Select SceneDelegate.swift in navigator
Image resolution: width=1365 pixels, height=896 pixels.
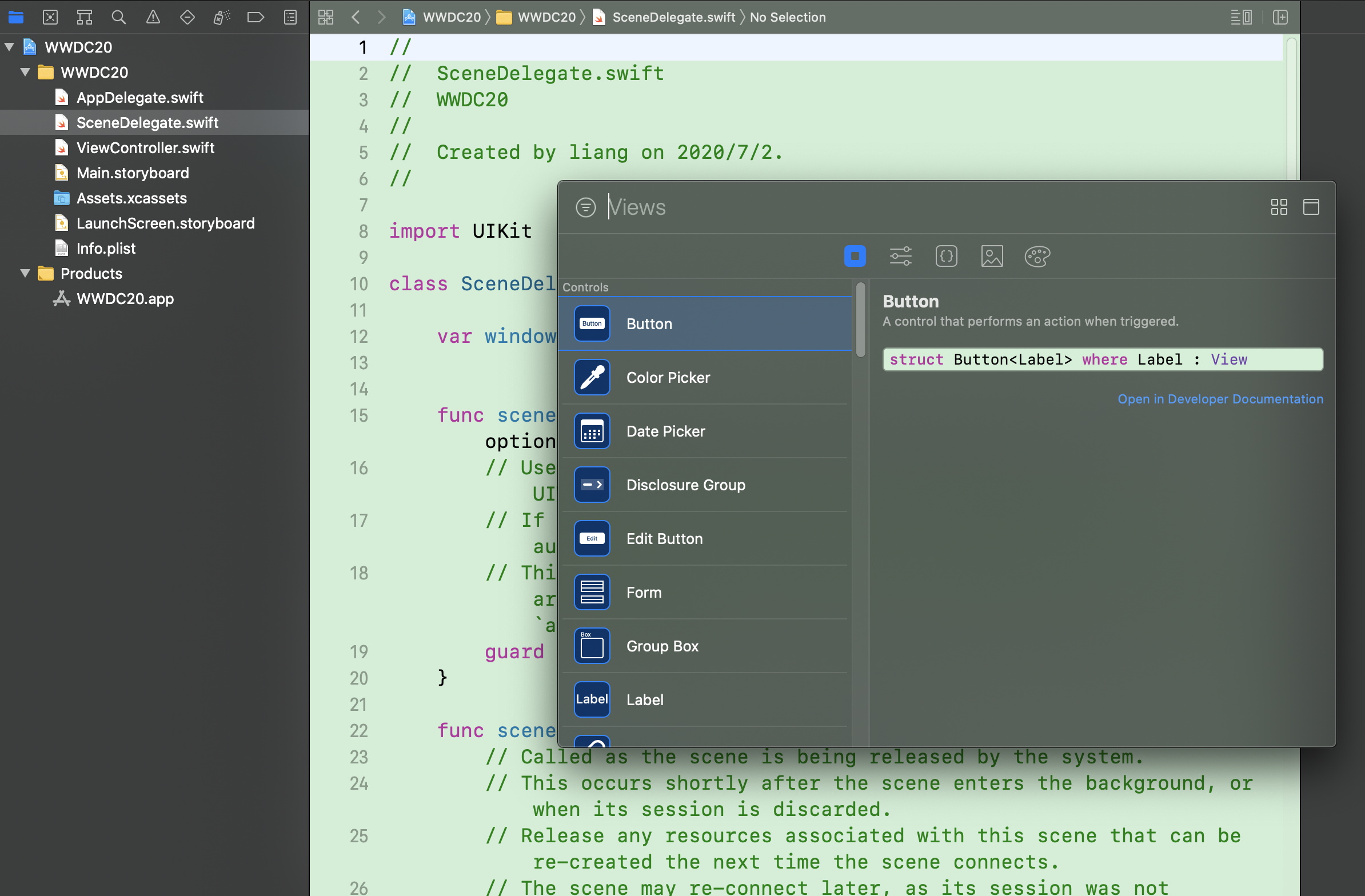147,123
